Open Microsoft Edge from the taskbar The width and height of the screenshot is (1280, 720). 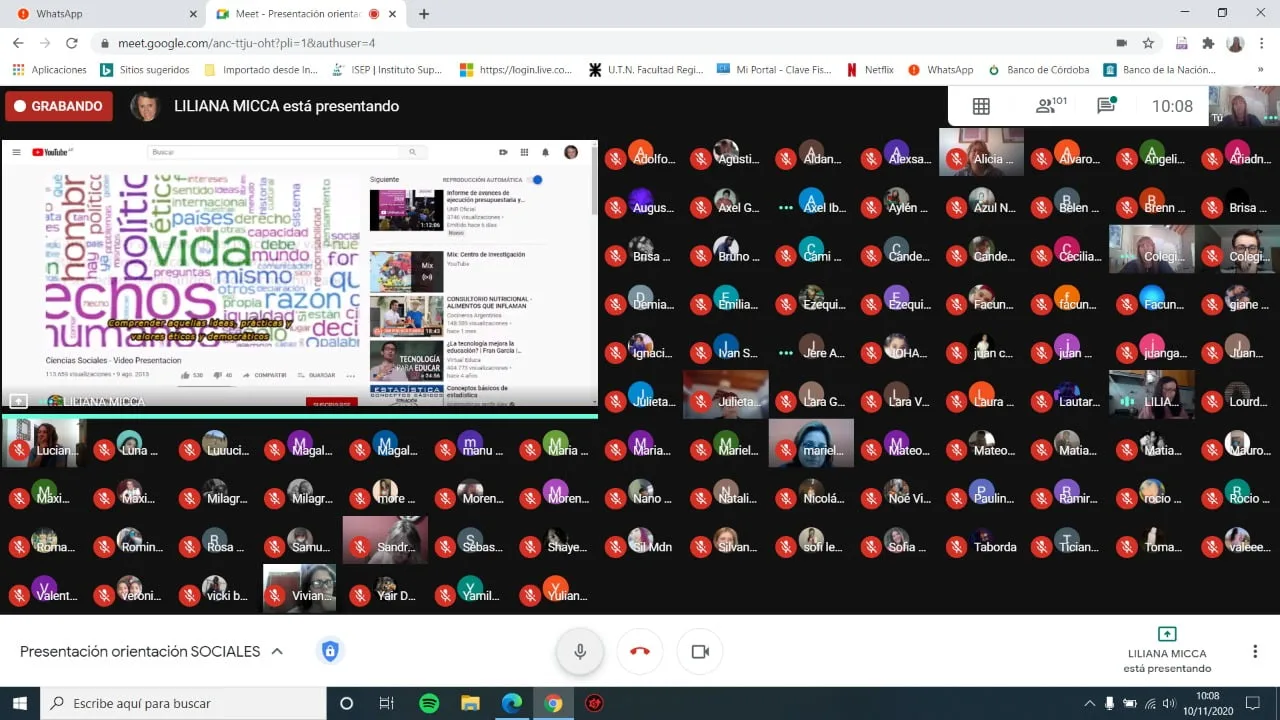tap(511, 703)
